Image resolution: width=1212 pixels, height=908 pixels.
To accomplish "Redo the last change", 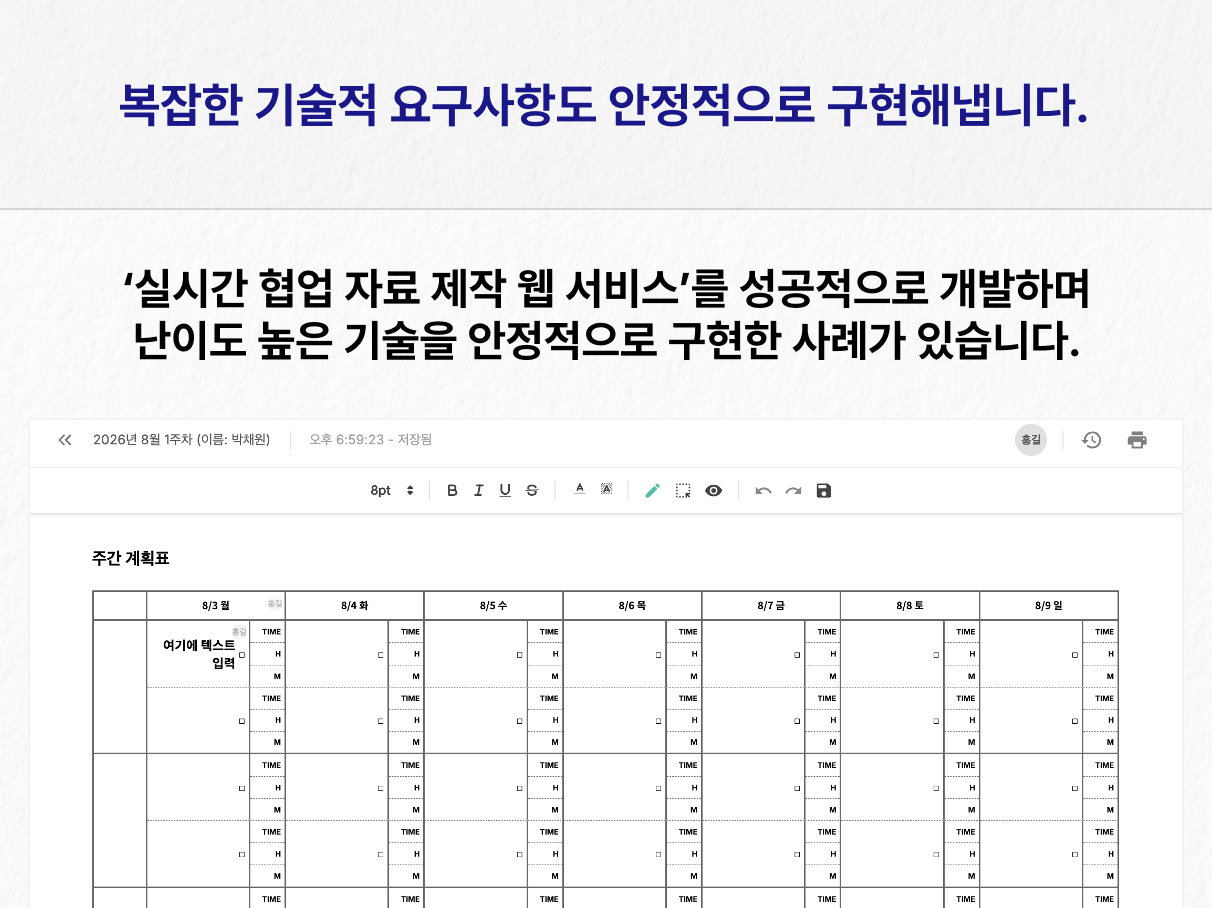I will tap(793, 490).
